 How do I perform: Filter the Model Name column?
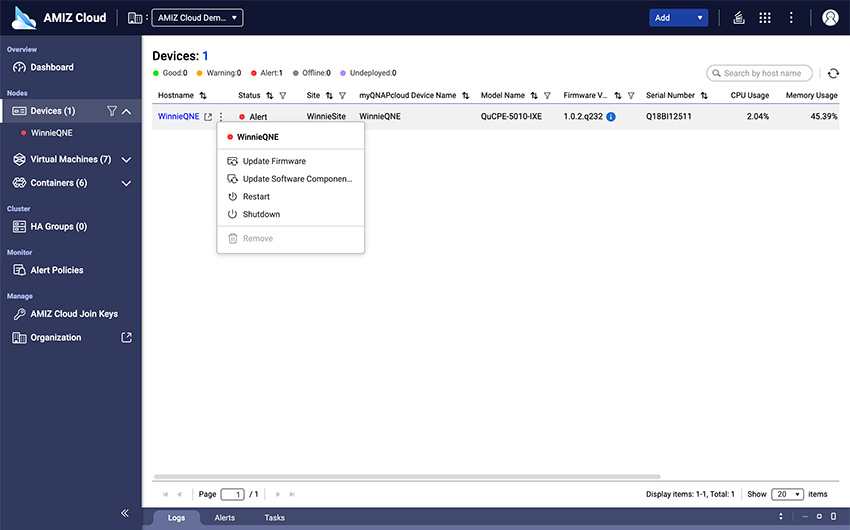click(x=547, y=95)
